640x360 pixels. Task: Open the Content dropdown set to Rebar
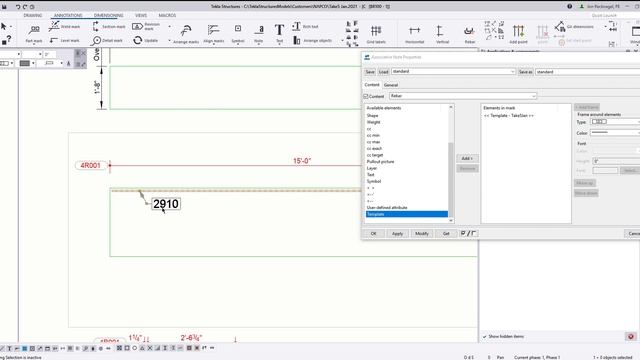pos(462,96)
